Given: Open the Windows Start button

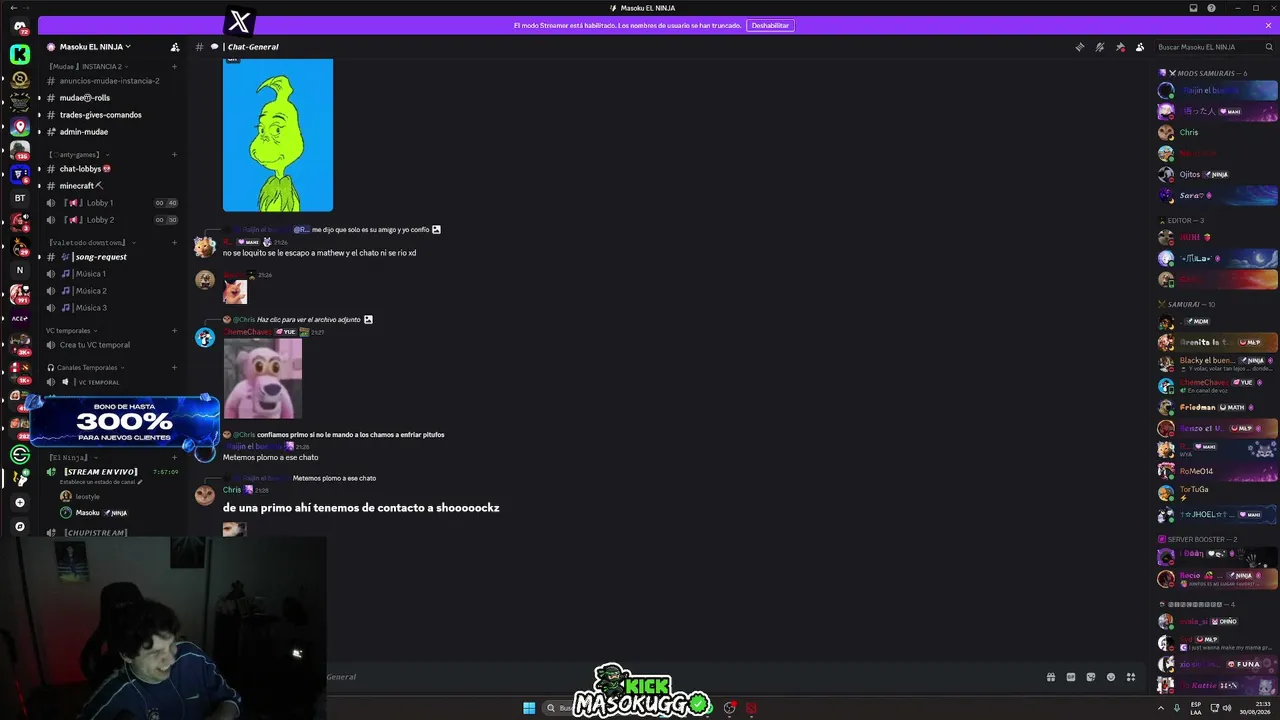Looking at the screenshot, I should pyautogui.click(x=529, y=708).
